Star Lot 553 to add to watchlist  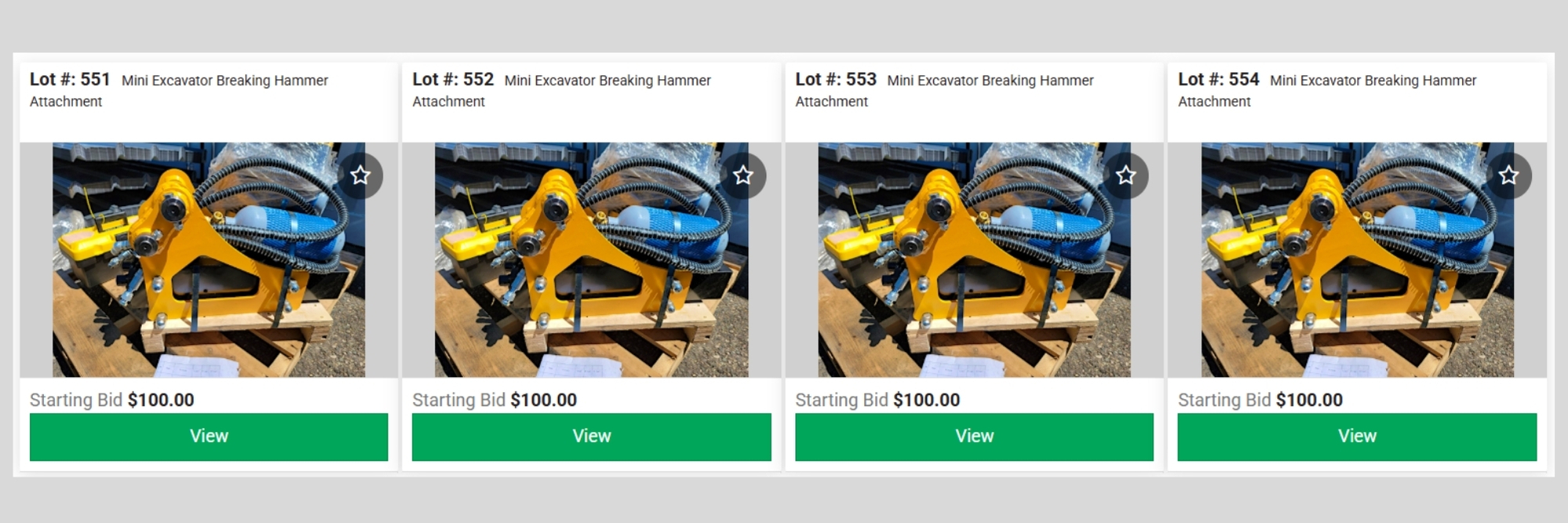[x=1126, y=175]
